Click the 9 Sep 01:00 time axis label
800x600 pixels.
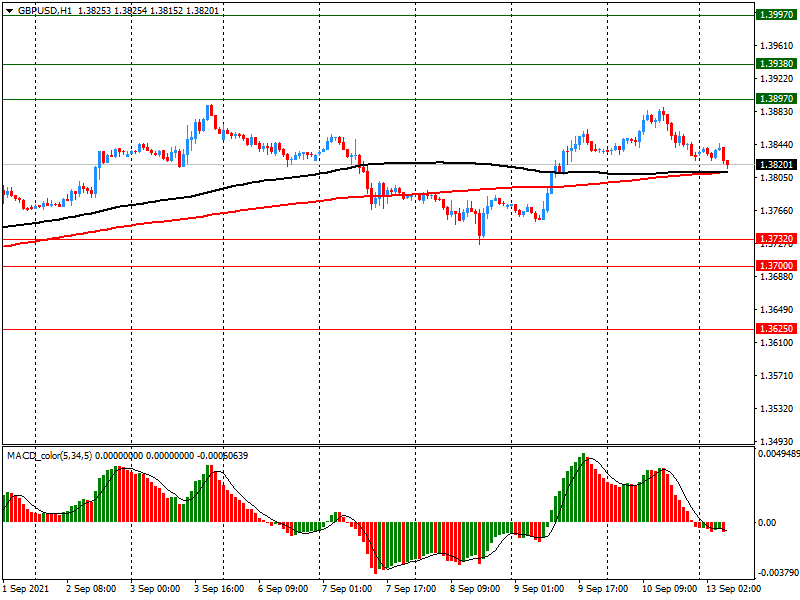coord(539,589)
